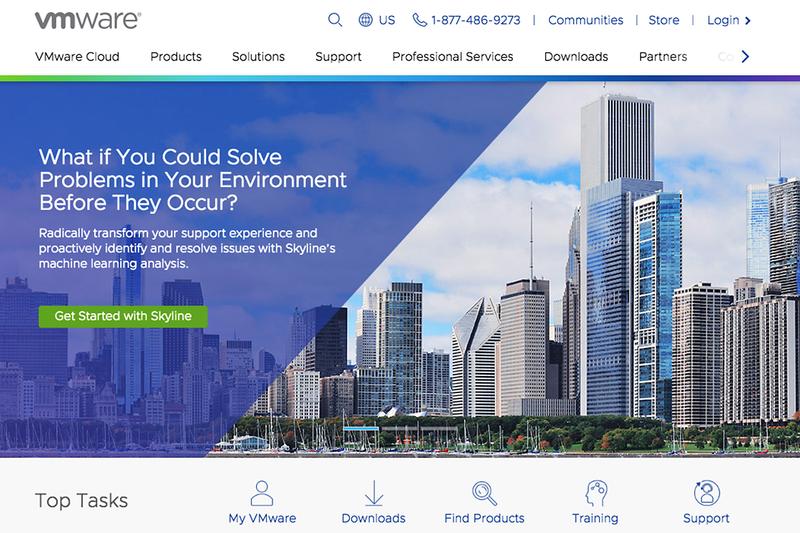Open the globe region selector icon

click(365, 20)
